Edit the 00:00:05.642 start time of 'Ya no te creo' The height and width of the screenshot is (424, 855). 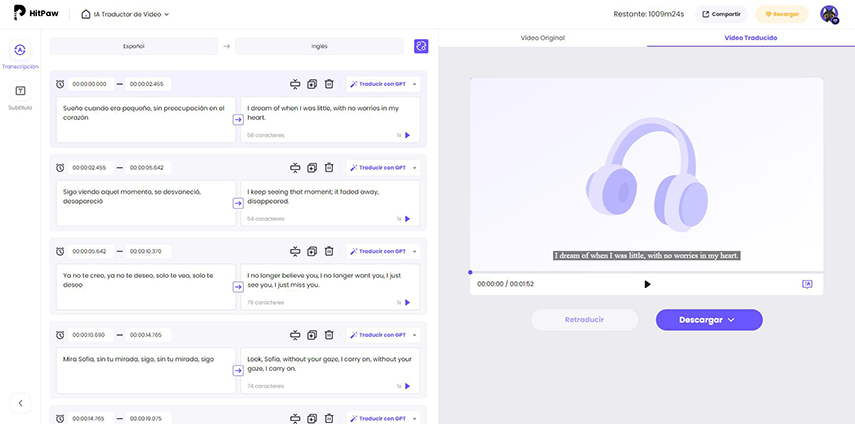pos(90,251)
